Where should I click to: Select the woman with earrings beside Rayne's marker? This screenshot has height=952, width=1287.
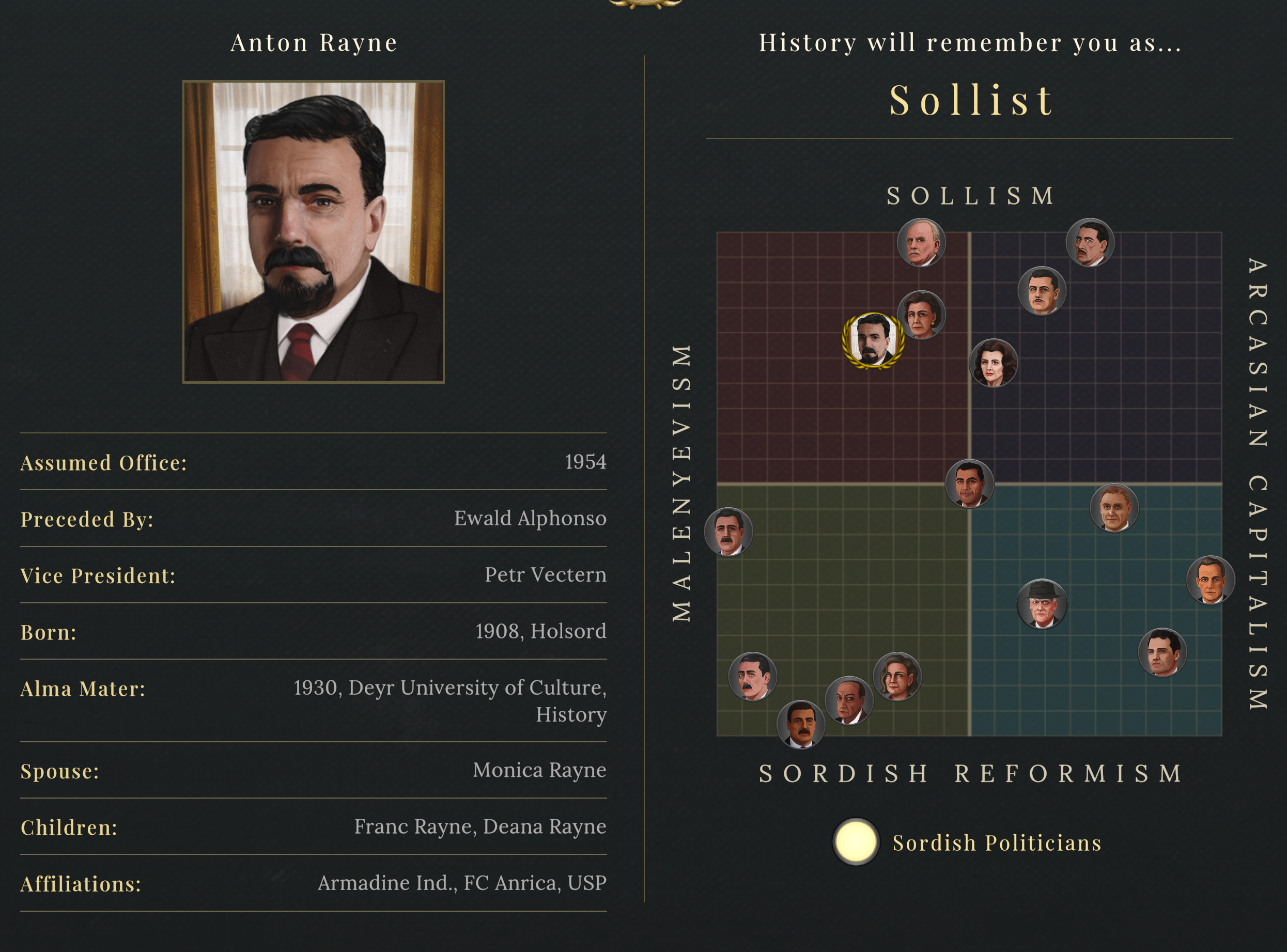click(922, 315)
